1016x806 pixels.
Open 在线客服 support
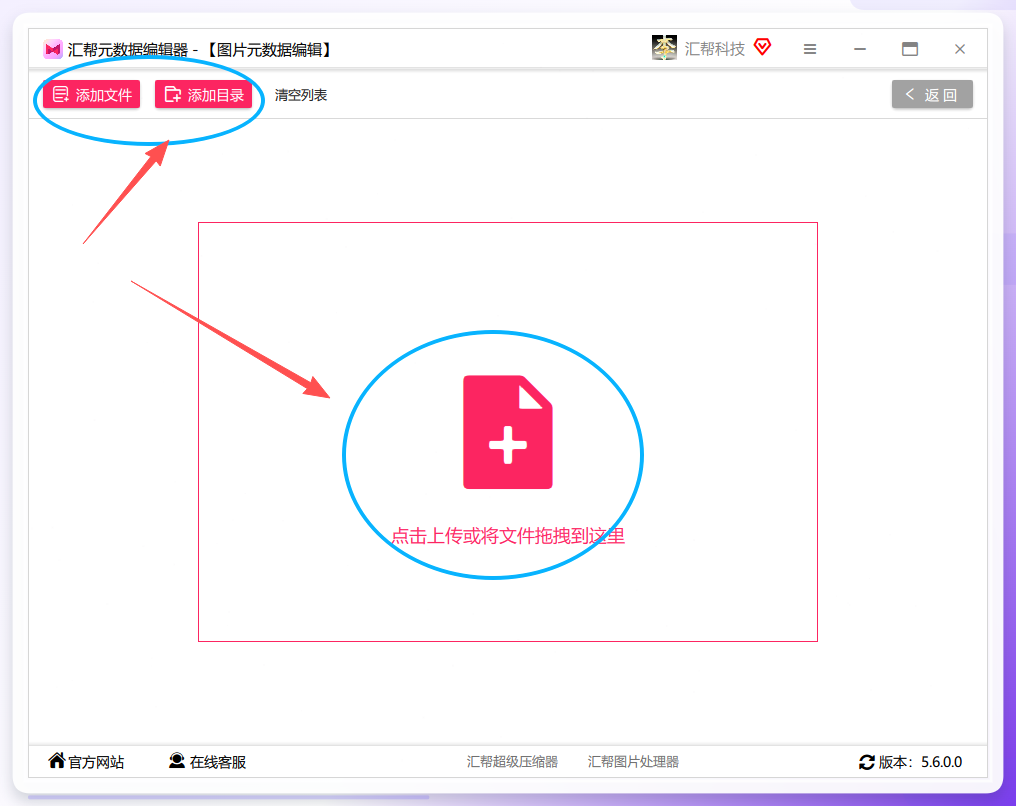point(207,761)
